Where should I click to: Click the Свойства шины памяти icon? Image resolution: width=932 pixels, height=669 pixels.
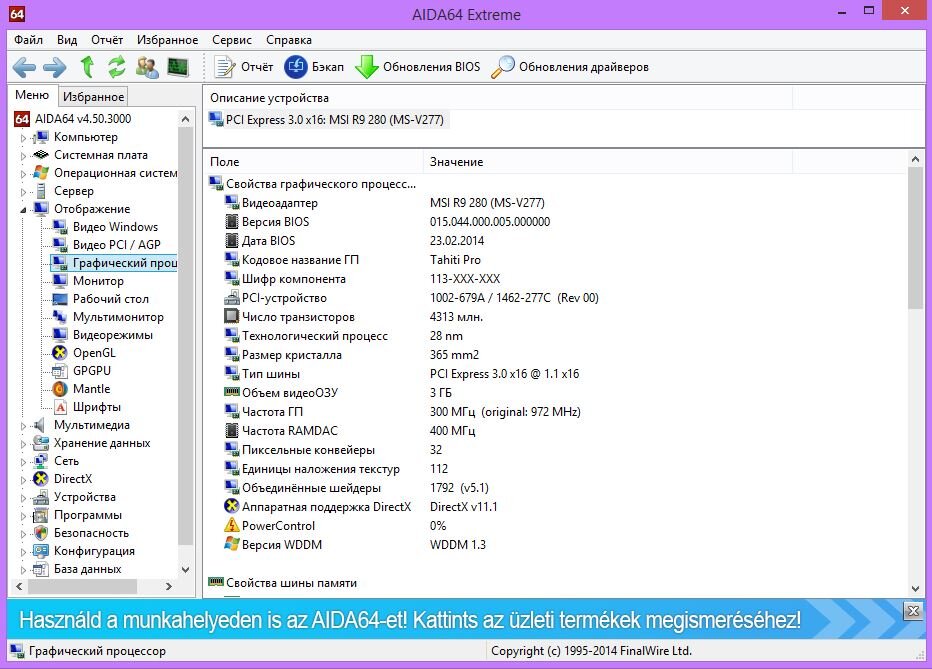[x=216, y=582]
